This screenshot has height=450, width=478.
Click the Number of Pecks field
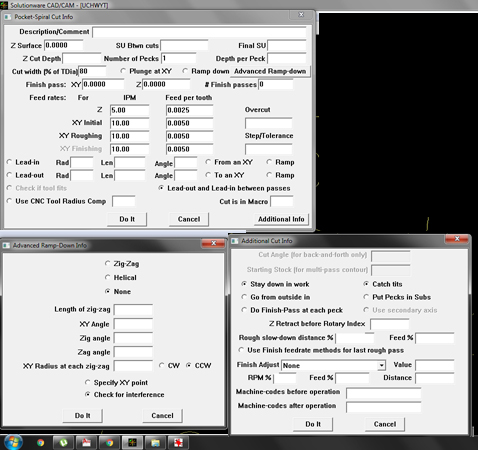click(179, 58)
